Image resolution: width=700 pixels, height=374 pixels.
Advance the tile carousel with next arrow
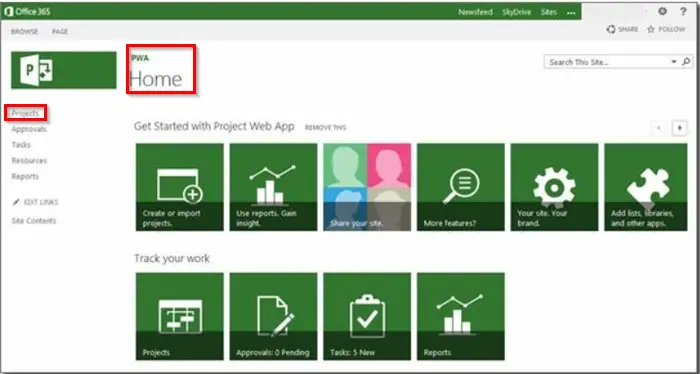[679, 128]
